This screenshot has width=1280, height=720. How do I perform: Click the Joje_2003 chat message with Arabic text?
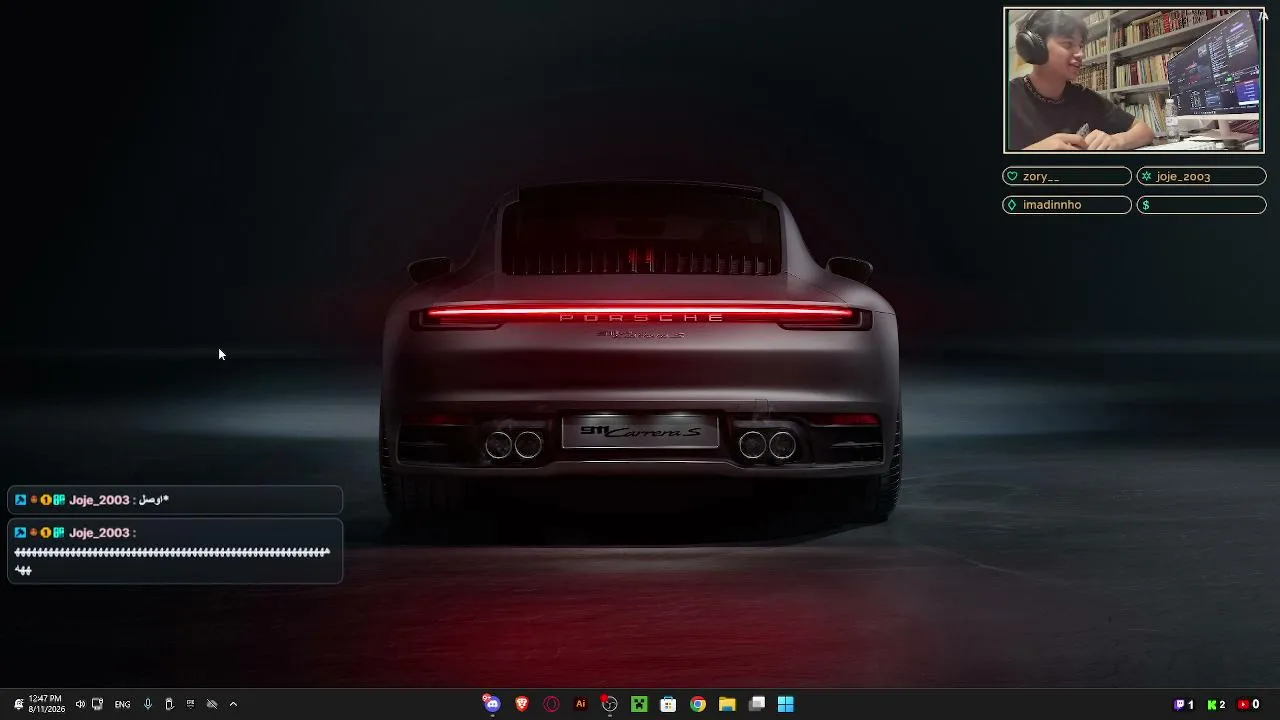point(175,500)
